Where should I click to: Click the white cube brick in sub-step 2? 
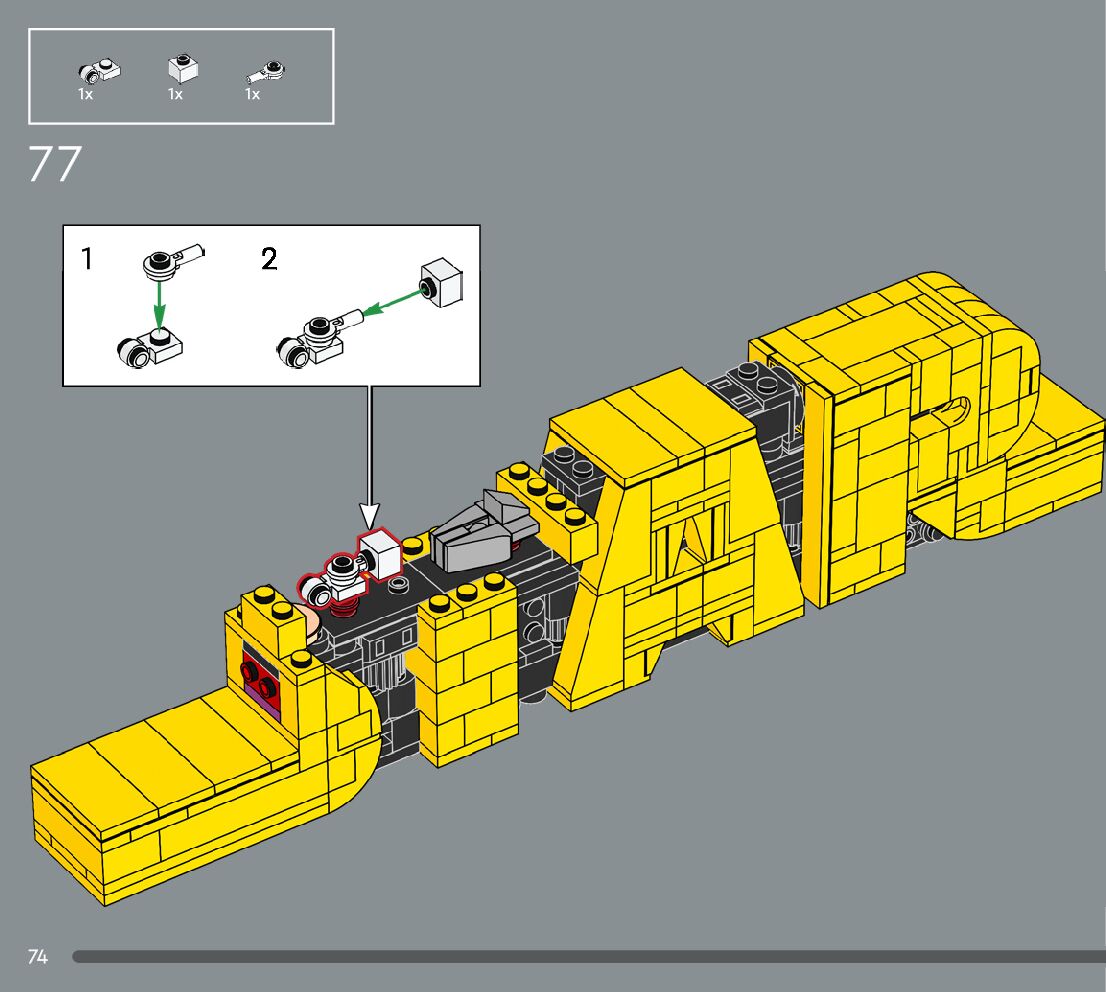pos(444,279)
